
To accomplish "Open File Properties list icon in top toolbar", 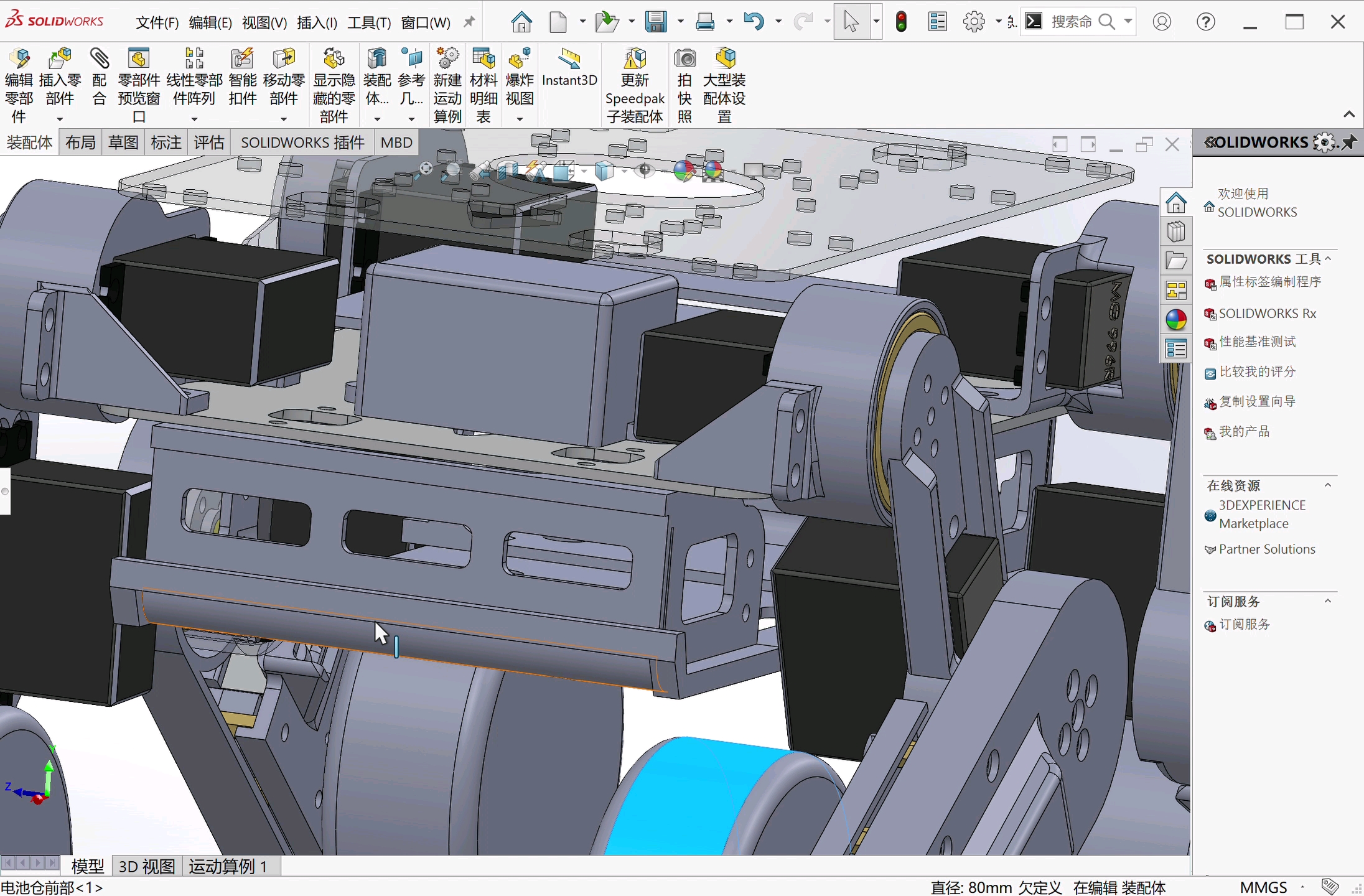I will point(938,22).
